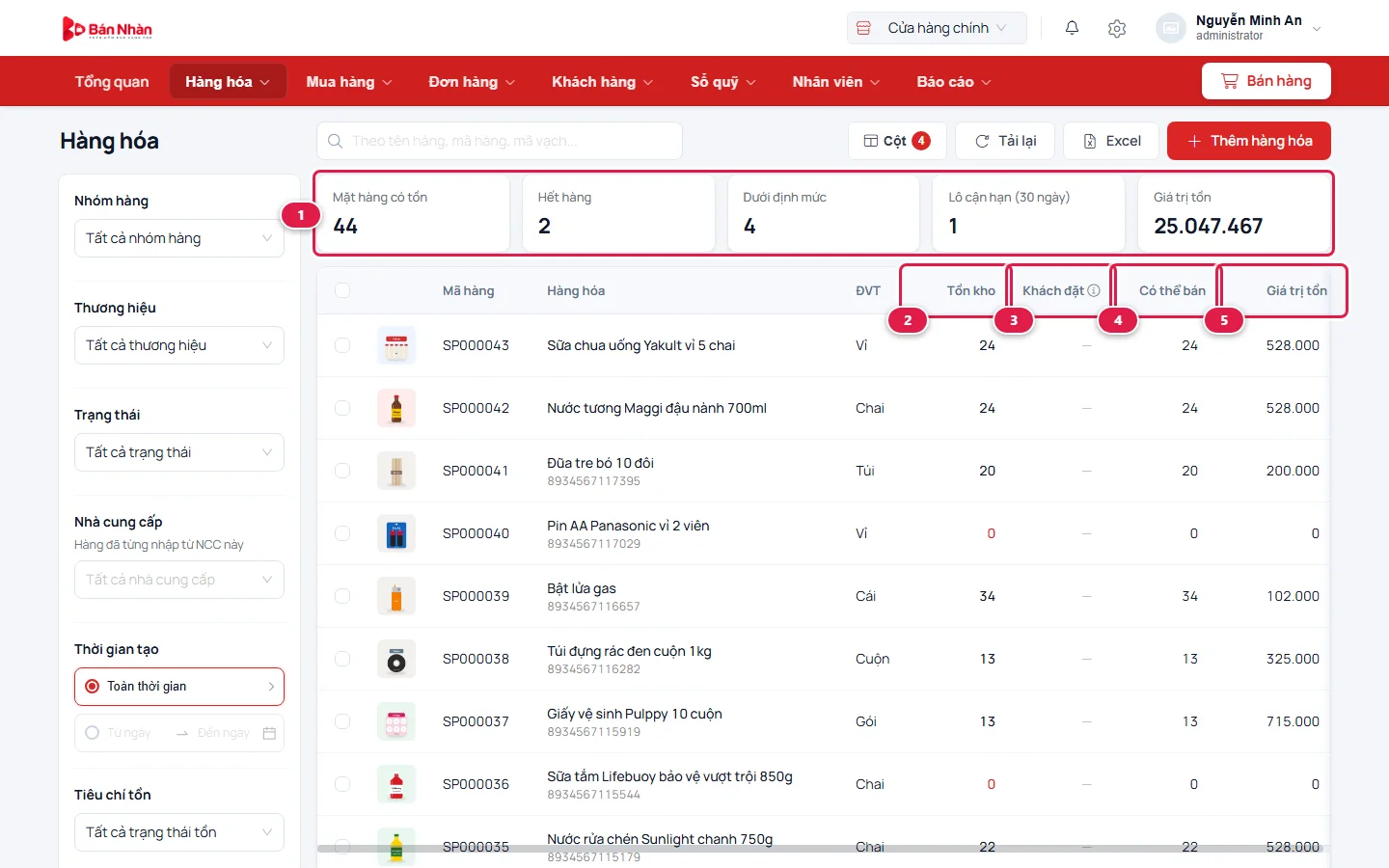The width and height of the screenshot is (1389, 868).
Task: Click the Tải lại reload button
Action: 1005,141
